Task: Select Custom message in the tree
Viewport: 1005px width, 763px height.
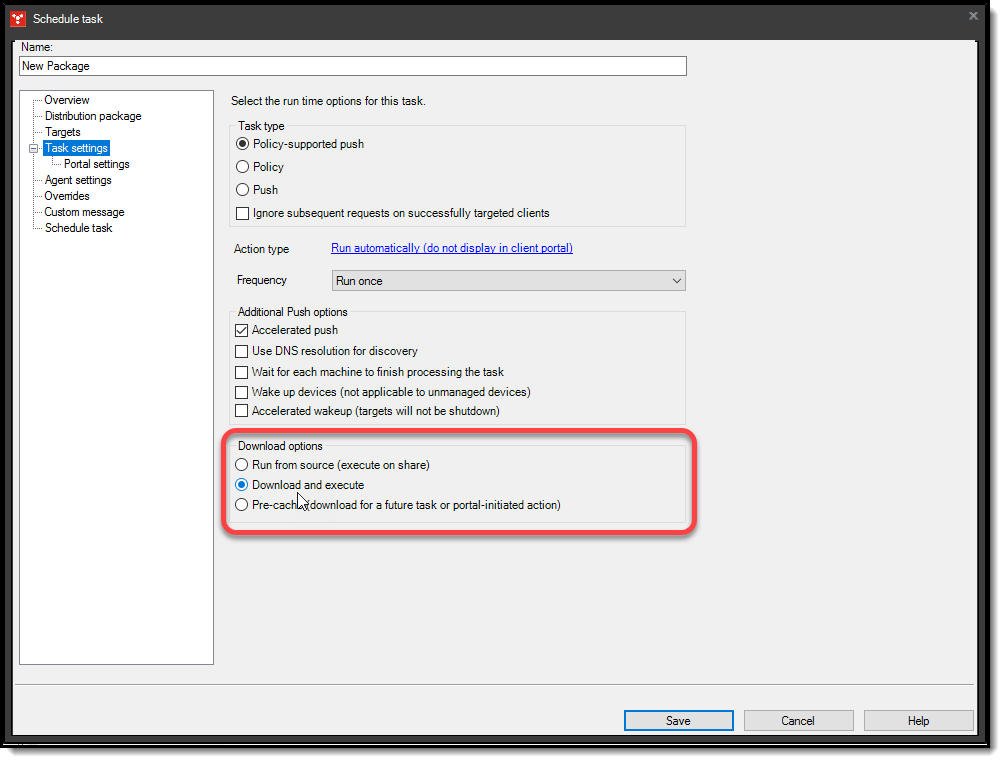Action: (x=82, y=211)
